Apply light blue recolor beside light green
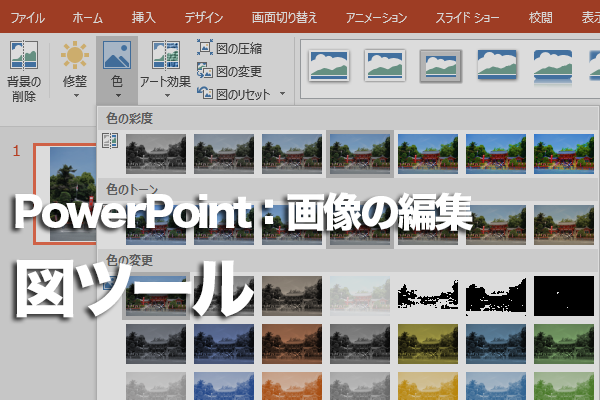The height and width of the screenshot is (400, 600). pyautogui.click(x=496, y=386)
